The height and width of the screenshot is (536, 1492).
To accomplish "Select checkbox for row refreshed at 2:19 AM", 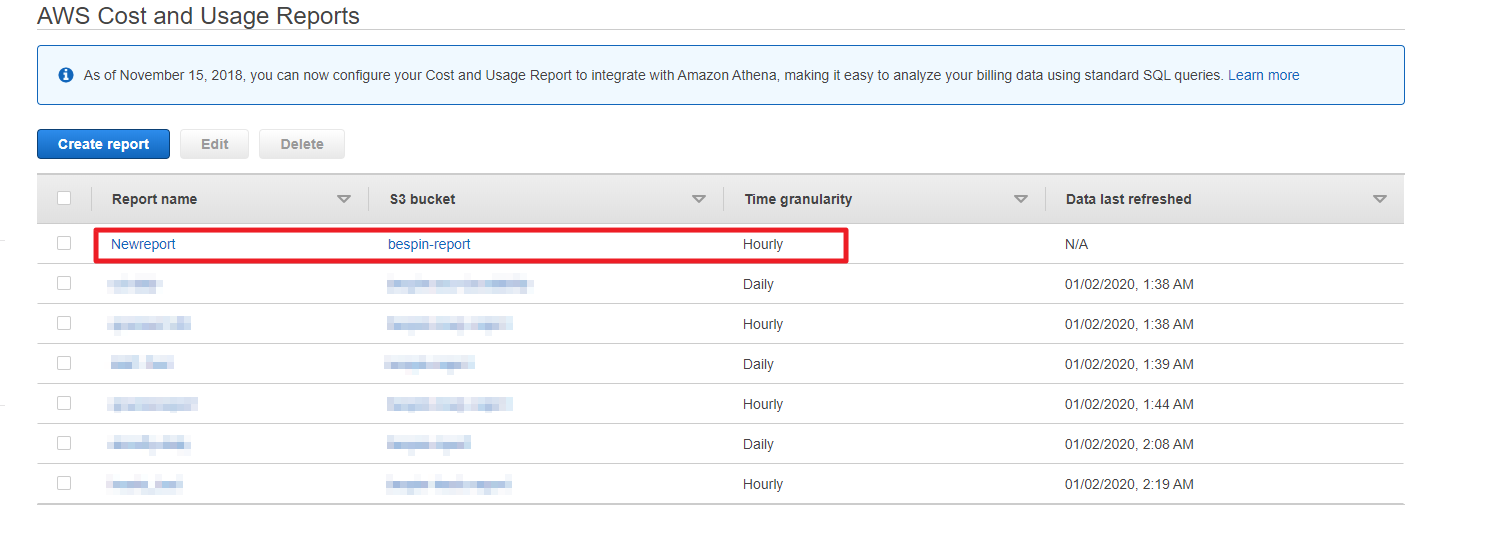I will pos(64,483).
